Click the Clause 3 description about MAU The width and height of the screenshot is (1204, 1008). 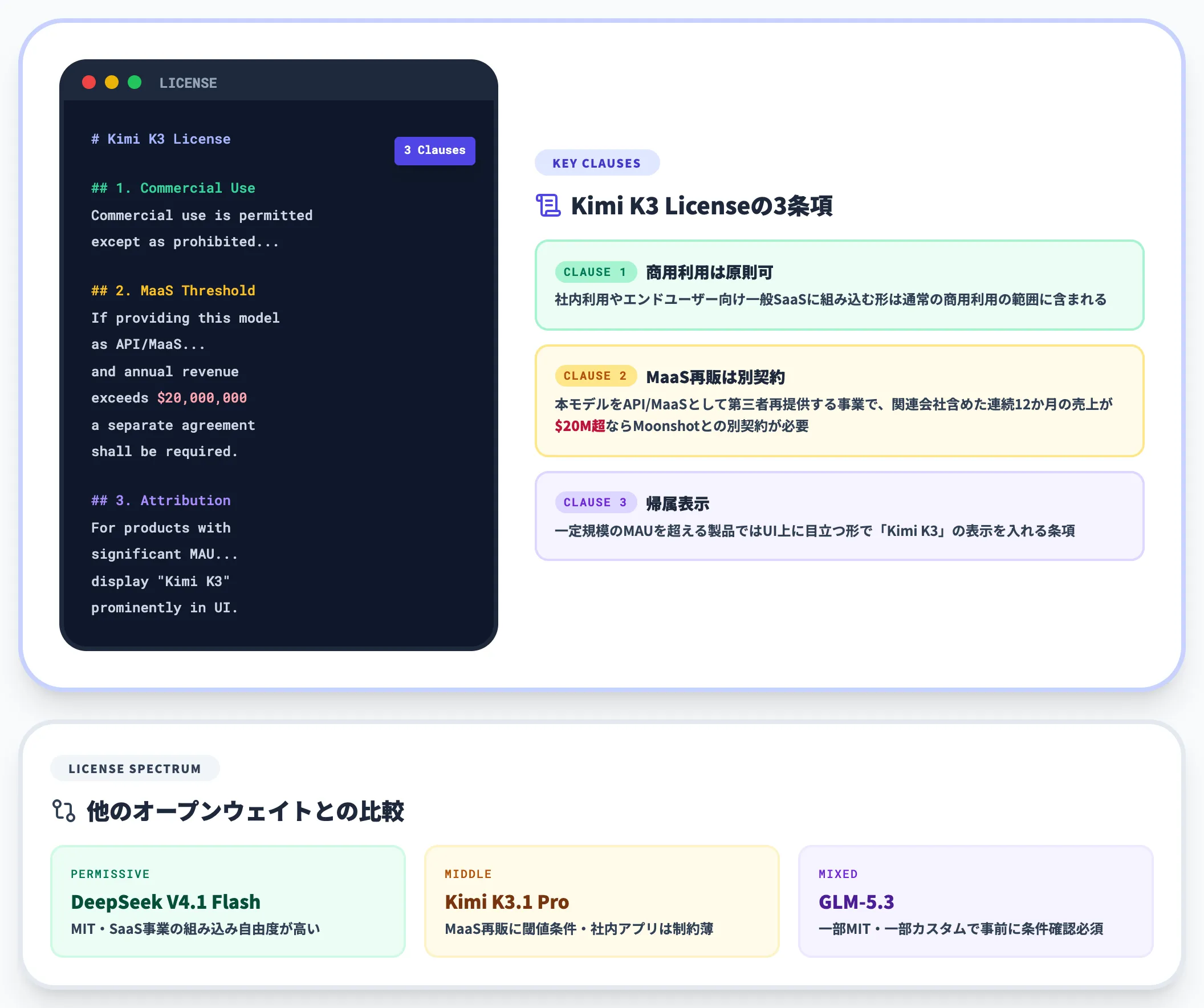pyautogui.click(x=815, y=531)
